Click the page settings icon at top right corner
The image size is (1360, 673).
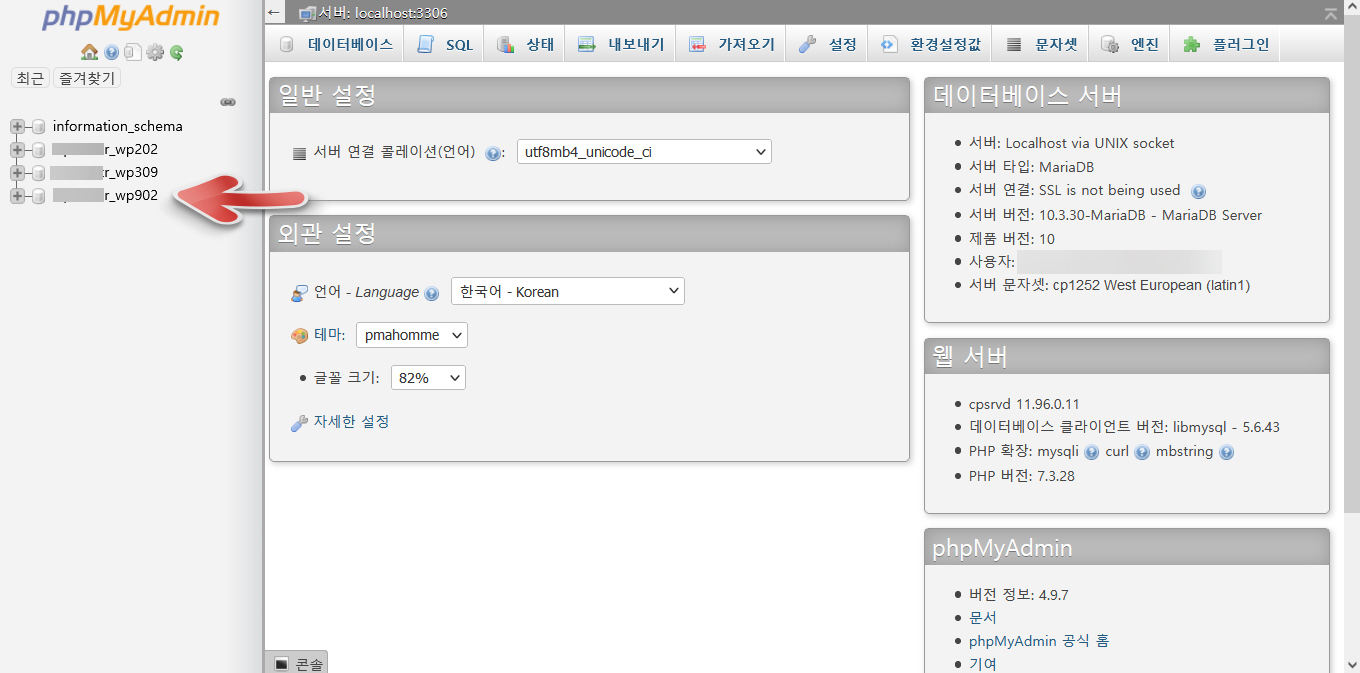coord(1329,13)
